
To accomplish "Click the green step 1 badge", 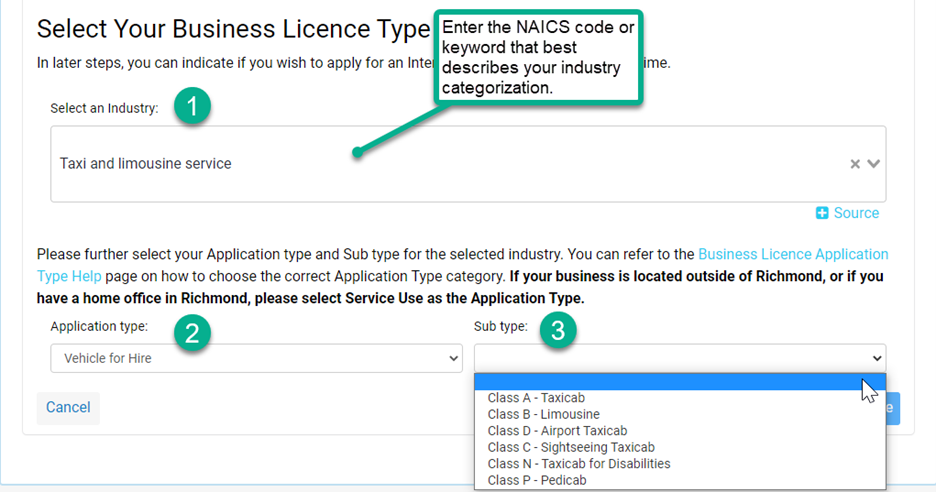I will [192, 108].
